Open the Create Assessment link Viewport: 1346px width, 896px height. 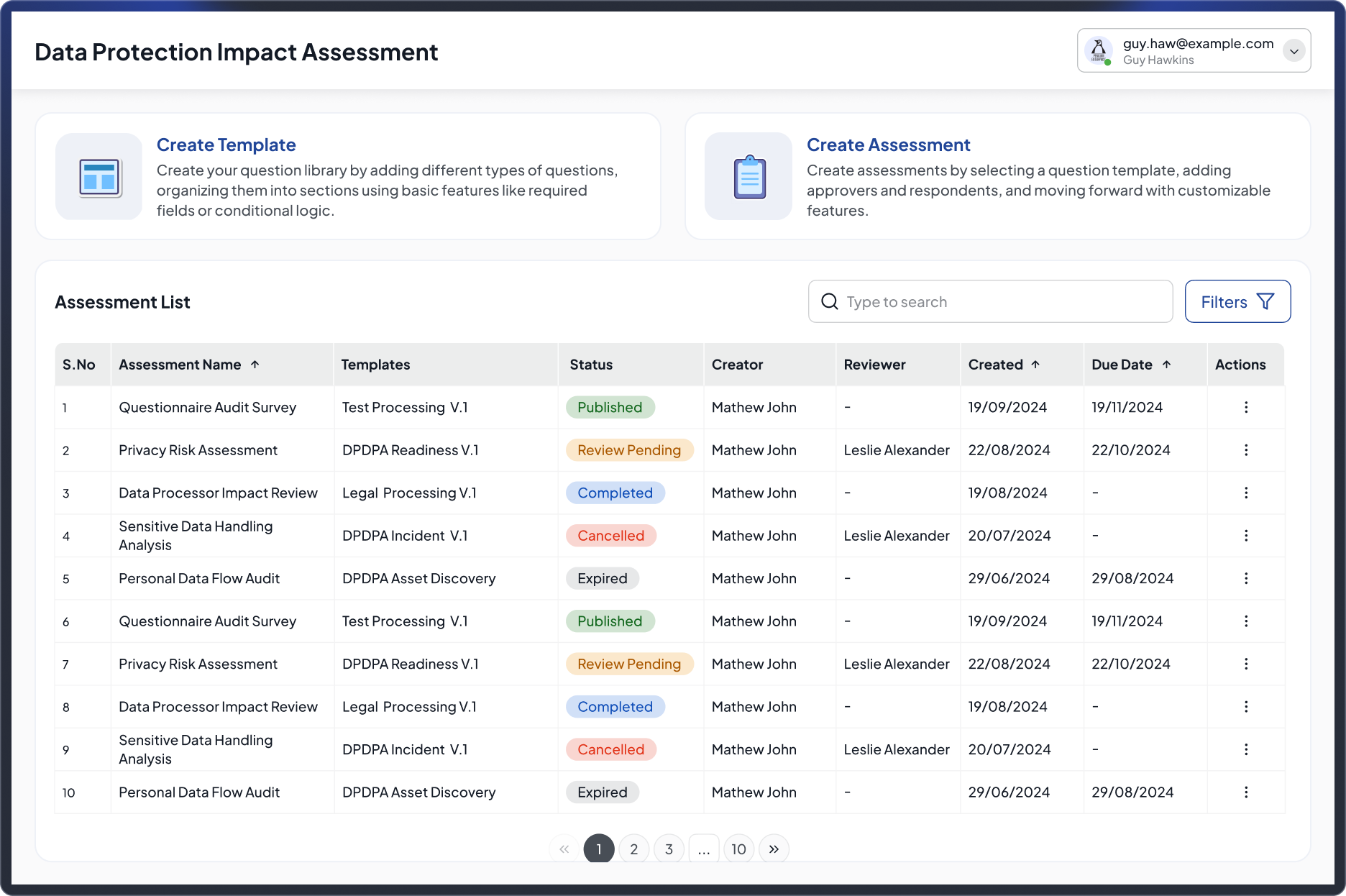889,145
